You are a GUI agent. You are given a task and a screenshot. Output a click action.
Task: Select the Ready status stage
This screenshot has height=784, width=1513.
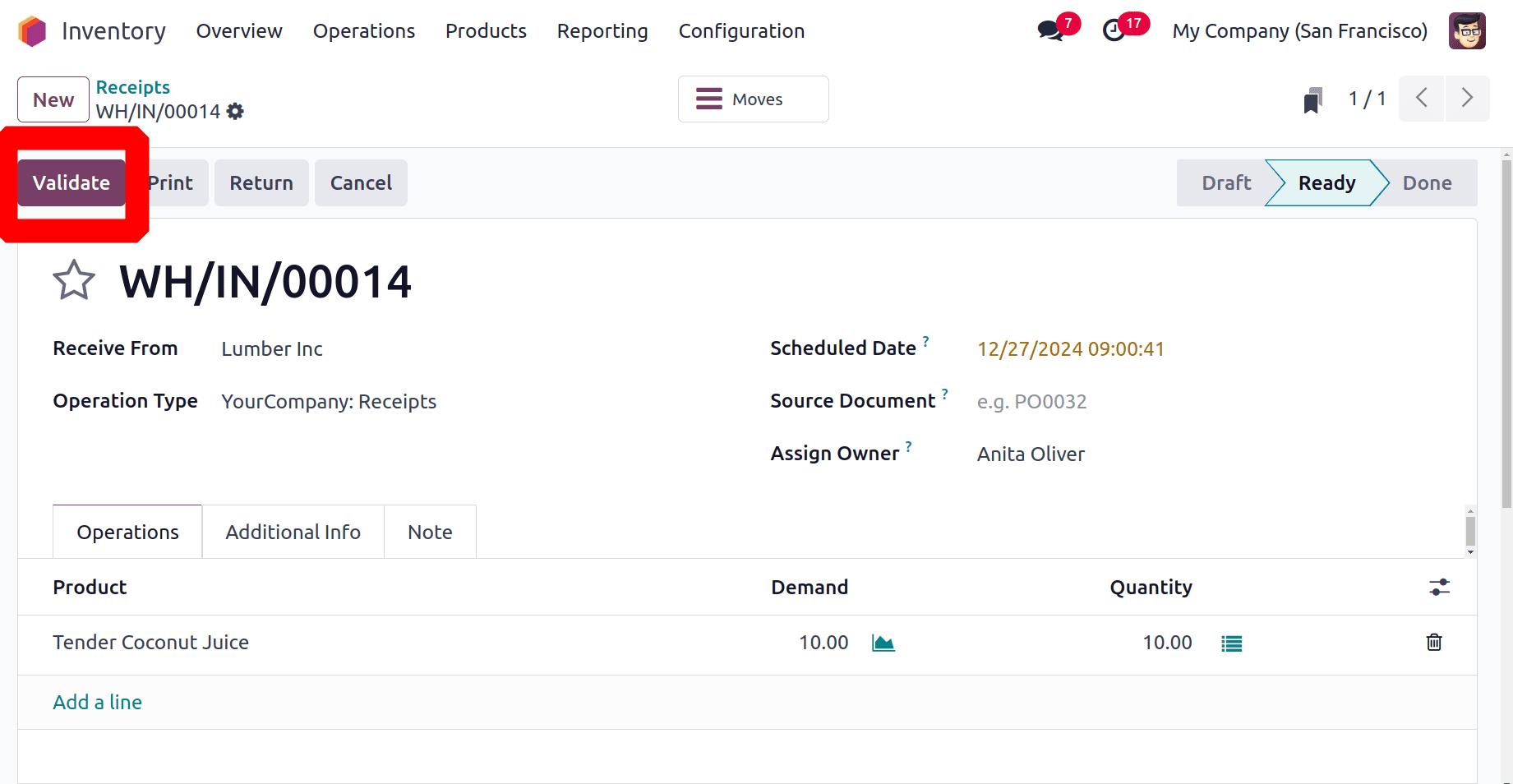pyautogui.click(x=1326, y=182)
